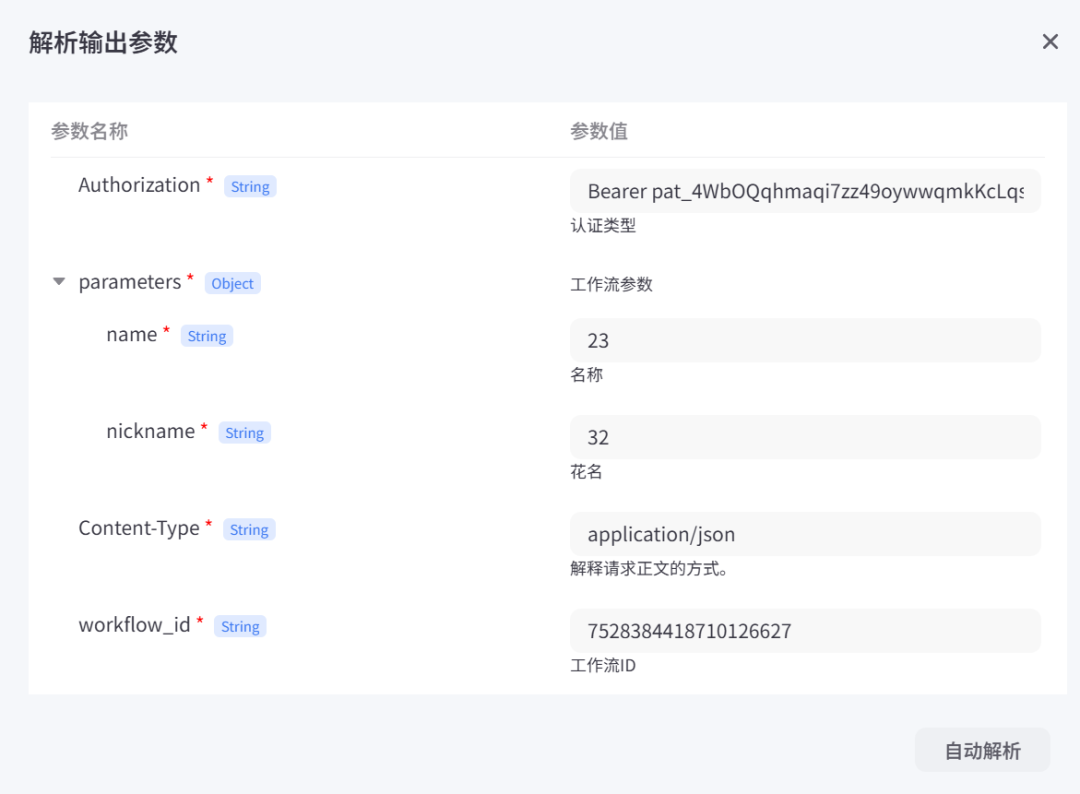Viewport: 1080px width, 794px height.
Task: Click the Authorization Bearer token field
Action: tap(805, 191)
